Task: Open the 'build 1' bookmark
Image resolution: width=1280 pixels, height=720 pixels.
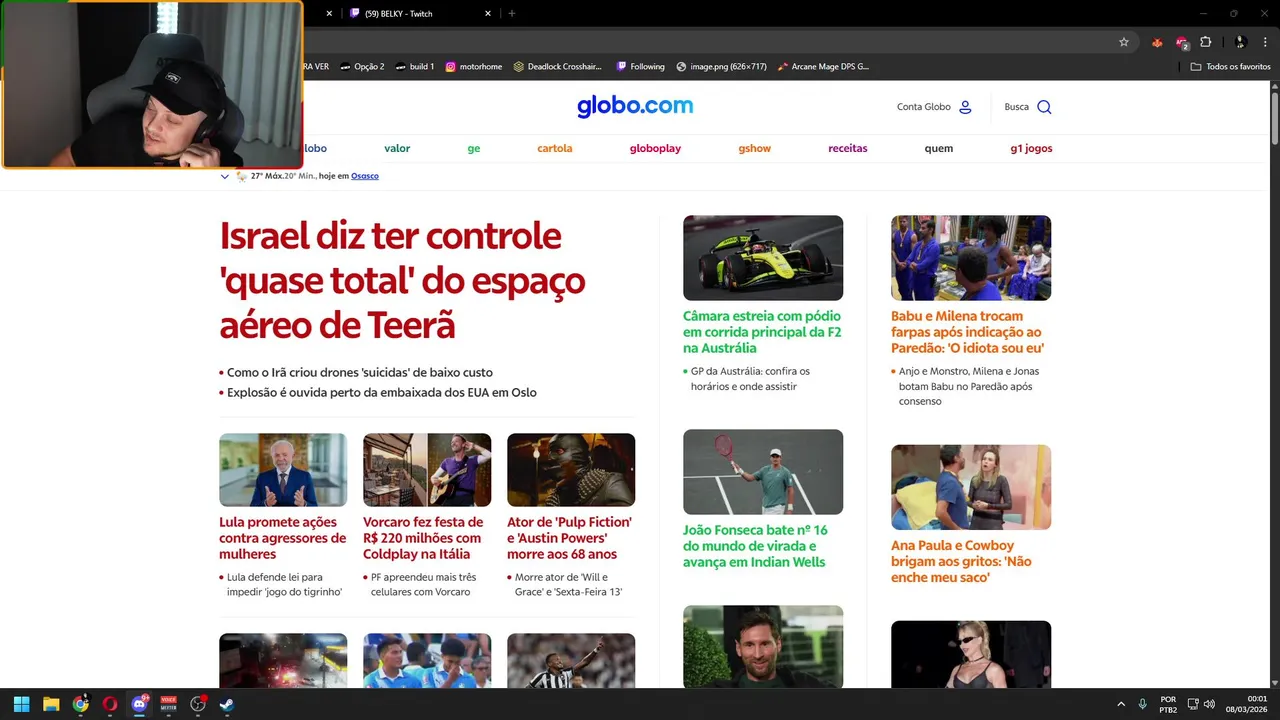Action: pos(414,67)
